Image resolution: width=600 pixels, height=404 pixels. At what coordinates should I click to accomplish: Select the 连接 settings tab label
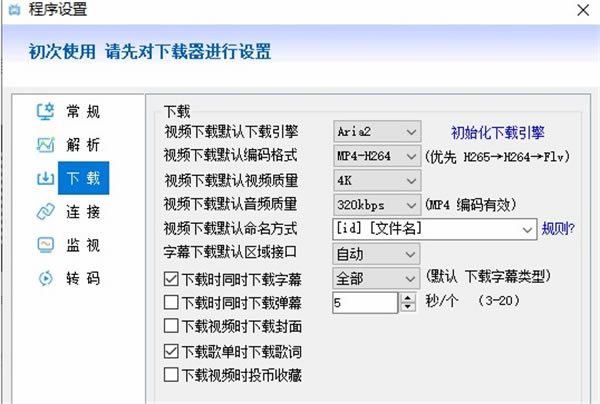coord(81,211)
